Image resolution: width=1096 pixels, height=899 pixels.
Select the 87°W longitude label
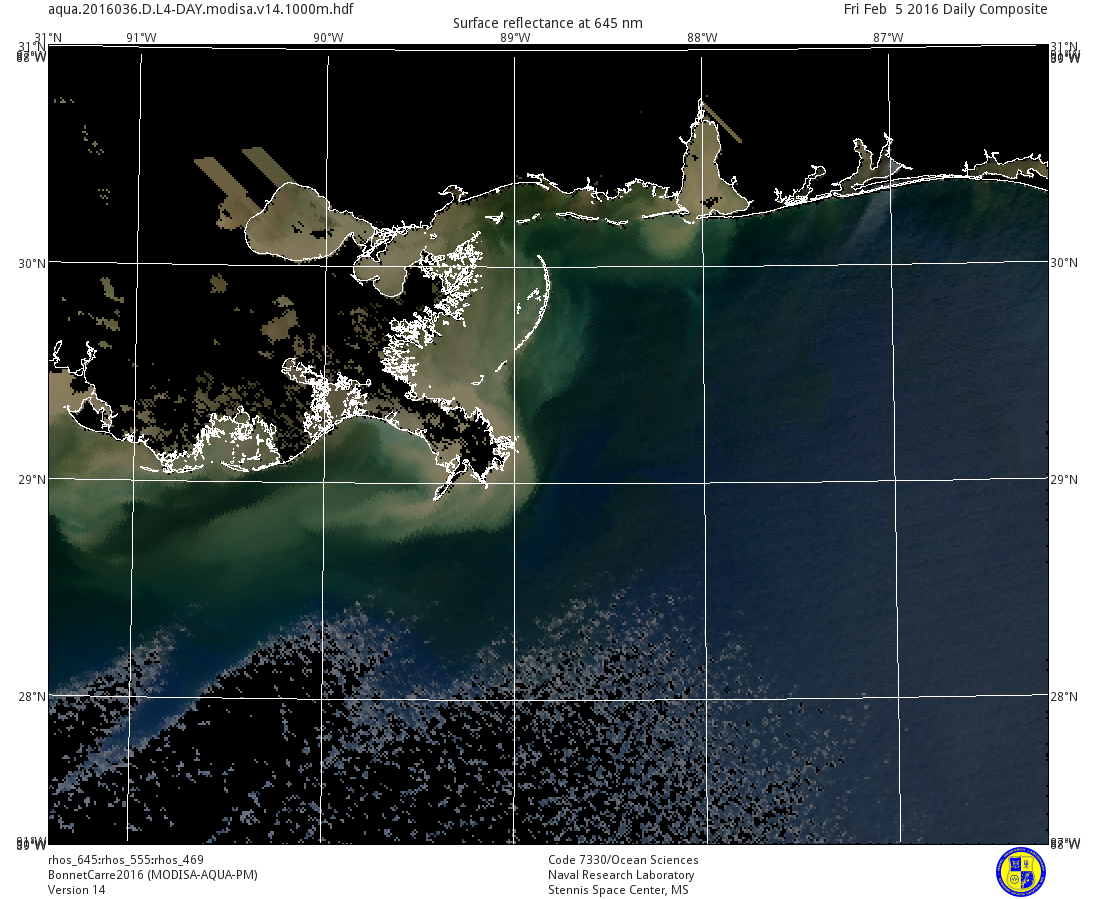[887, 38]
